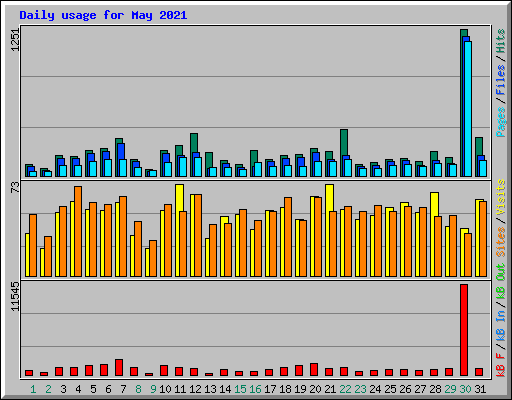
Task: Click day 30 on the x-axis
Action: click(465, 389)
